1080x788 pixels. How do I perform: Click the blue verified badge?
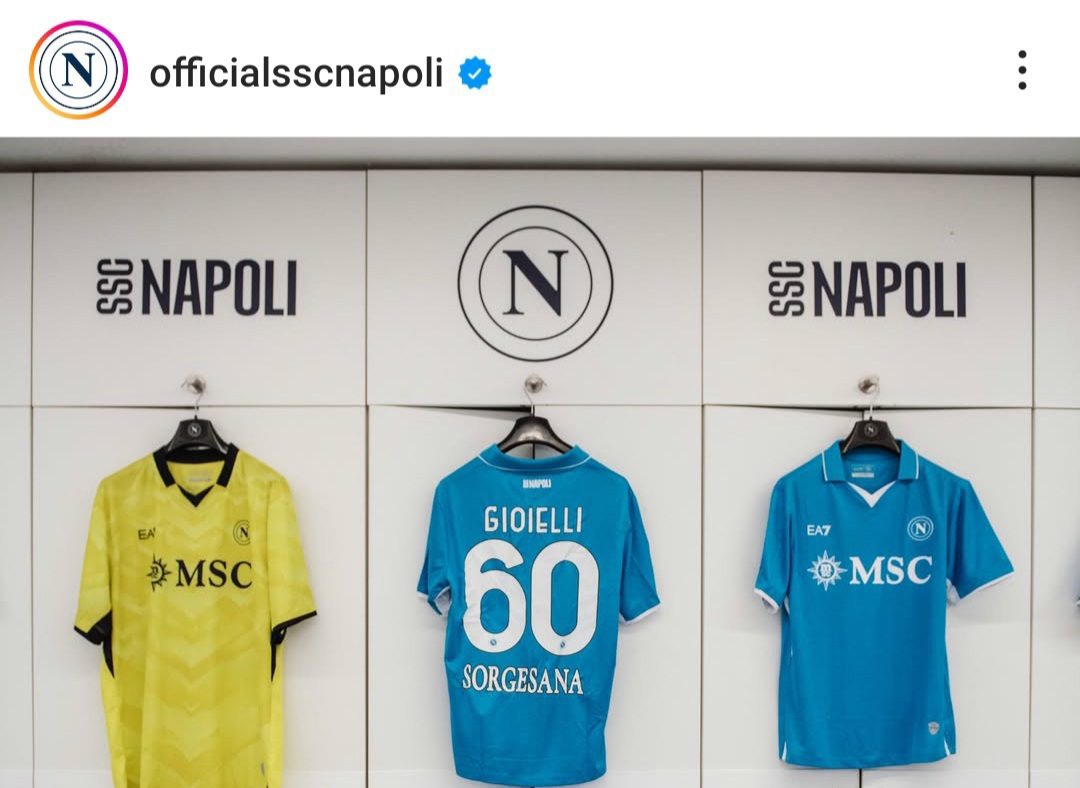[x=475, y=72]
